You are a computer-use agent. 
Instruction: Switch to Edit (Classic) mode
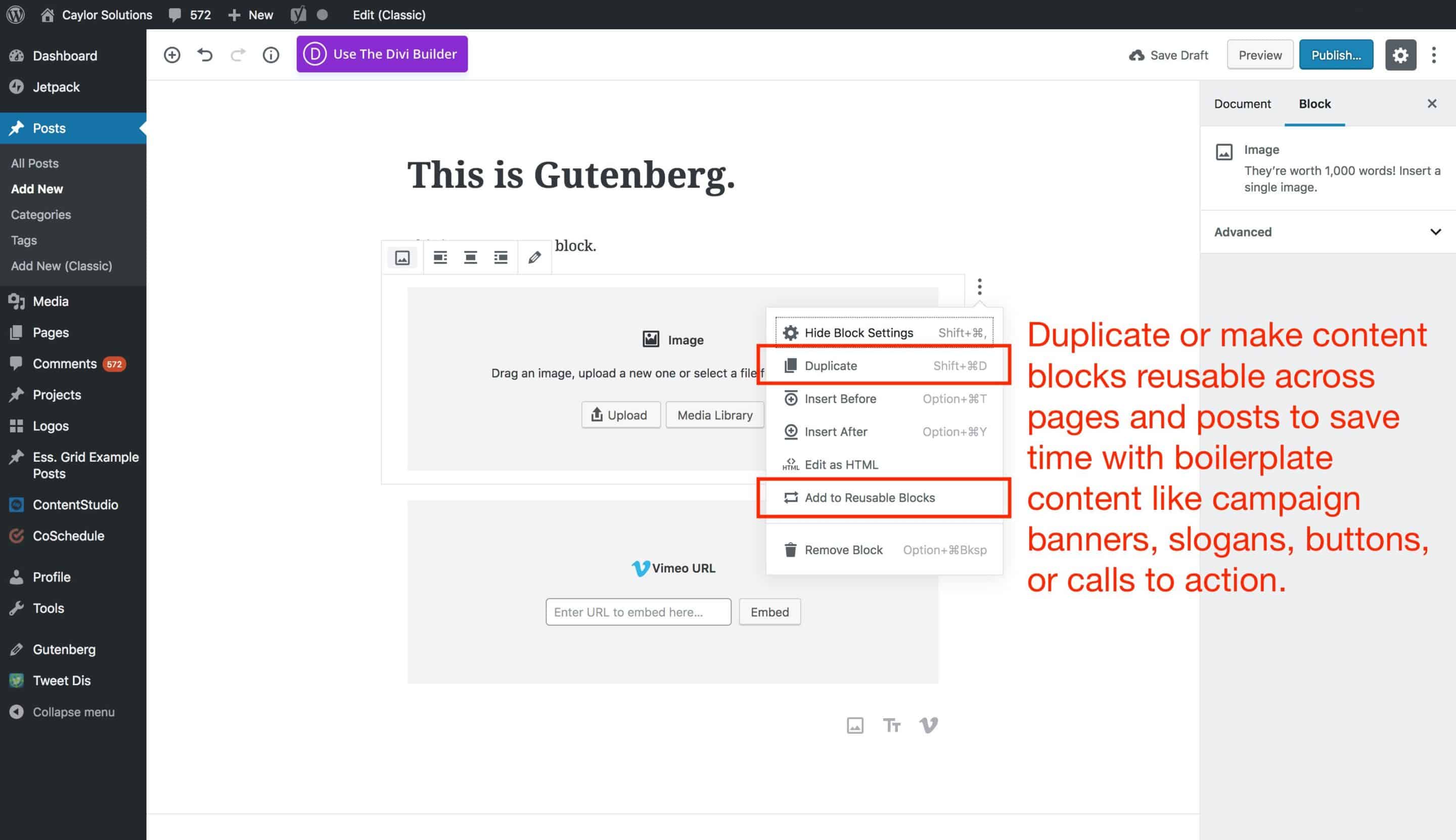[x=389, y=15]
